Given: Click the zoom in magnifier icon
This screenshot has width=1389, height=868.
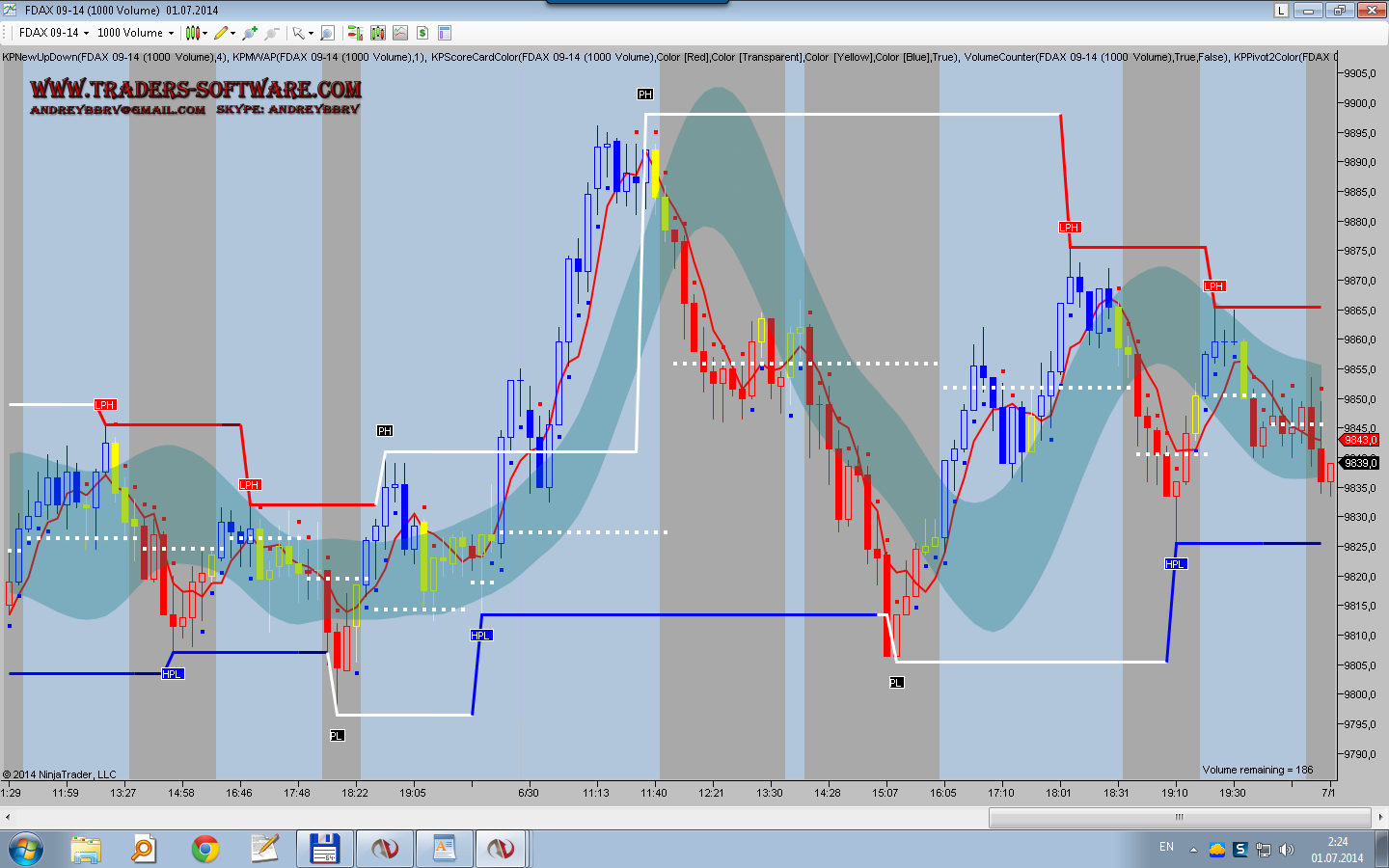Looking at the screenshot, I should coord(250,33).
